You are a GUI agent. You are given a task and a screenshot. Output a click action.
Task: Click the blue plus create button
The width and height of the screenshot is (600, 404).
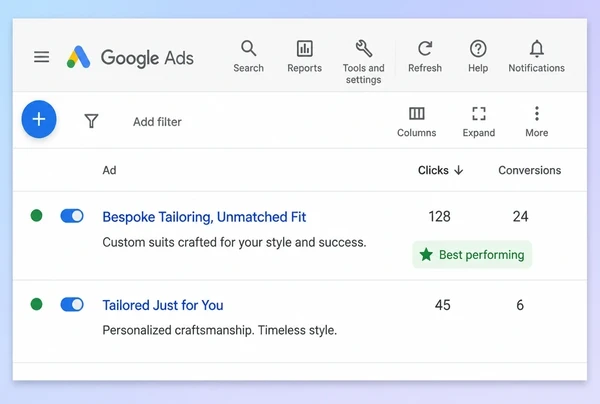point(39,119)
